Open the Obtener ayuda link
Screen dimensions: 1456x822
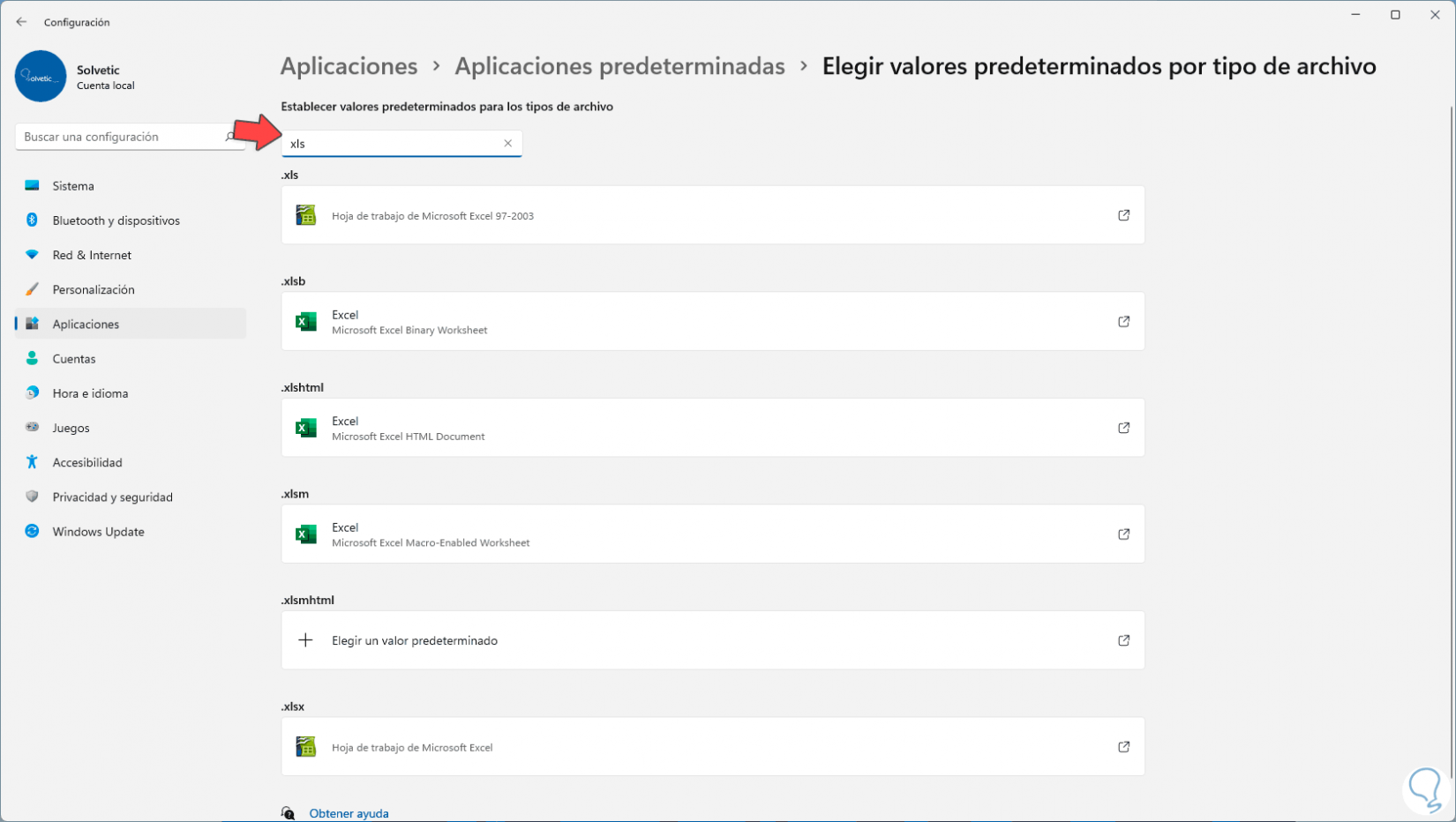[349, 813]
